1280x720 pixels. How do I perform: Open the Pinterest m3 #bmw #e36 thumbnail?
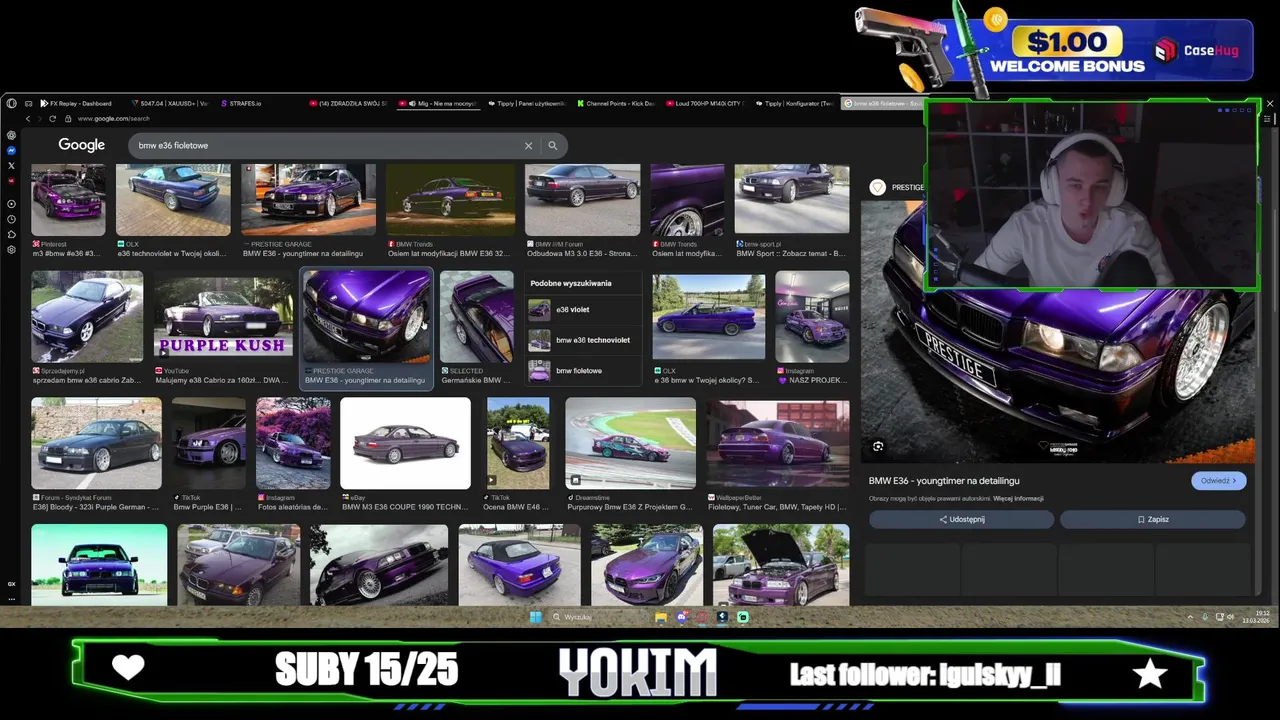68,200
